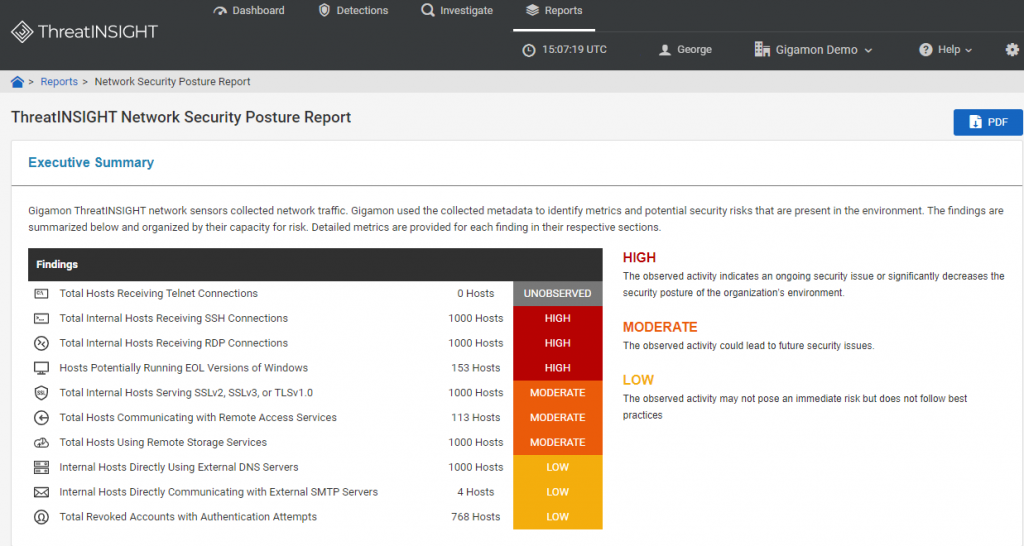1024x546 pixels.
Task: Download the report as PDF
Action: click(987, 122)
